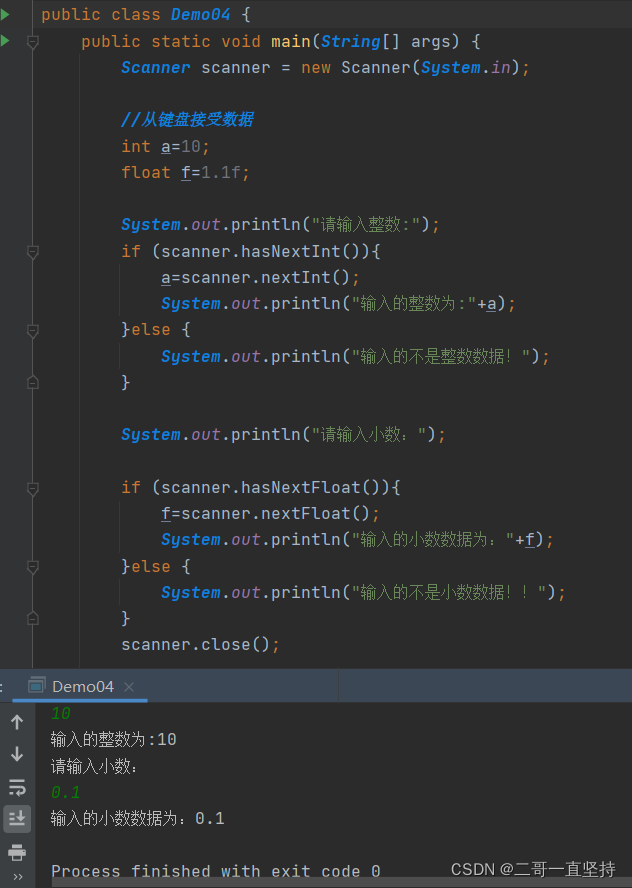
Task: Click console output 输入的整数为:10
Action: point(113,740)
